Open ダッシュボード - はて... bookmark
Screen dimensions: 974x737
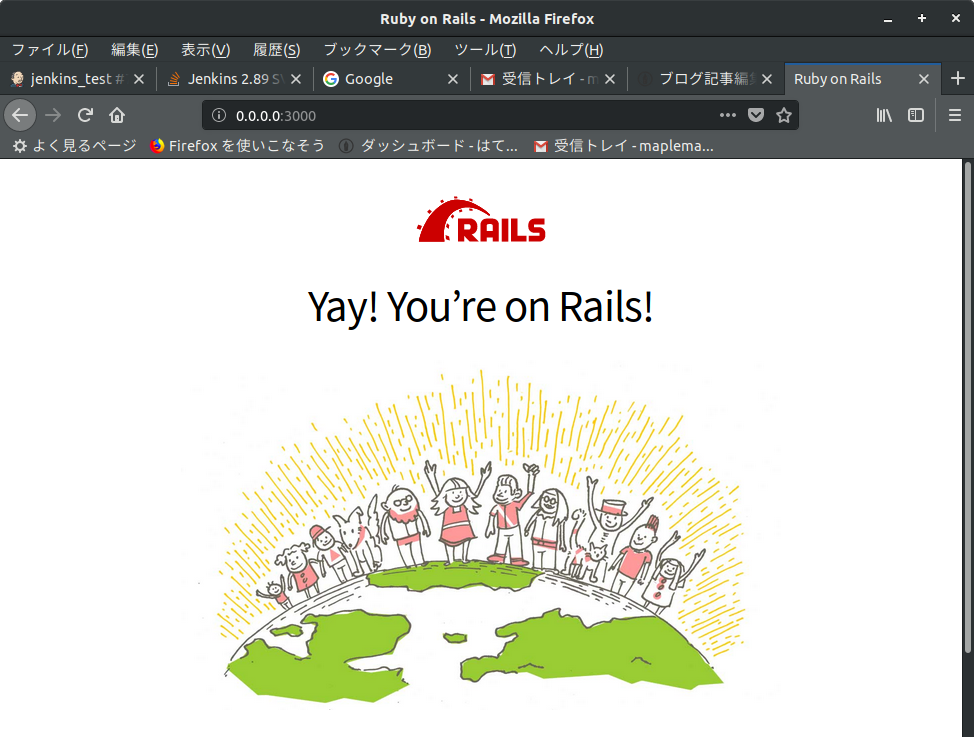pos(429,145)
